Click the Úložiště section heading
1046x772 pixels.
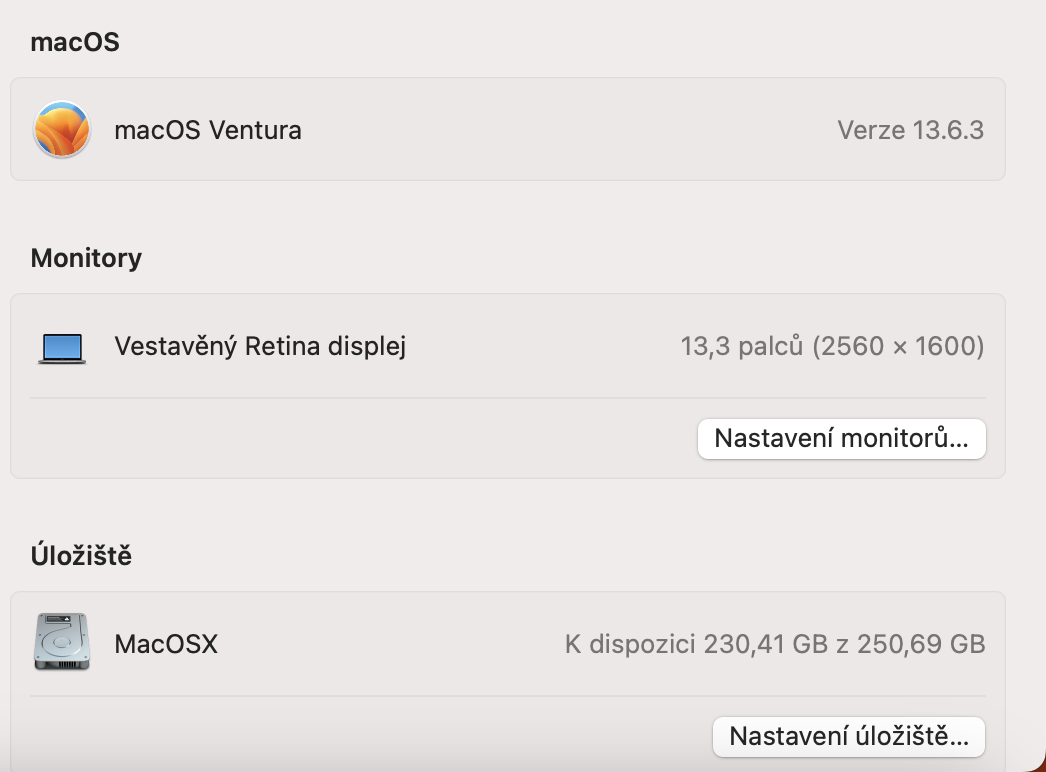tap(81, 556)
